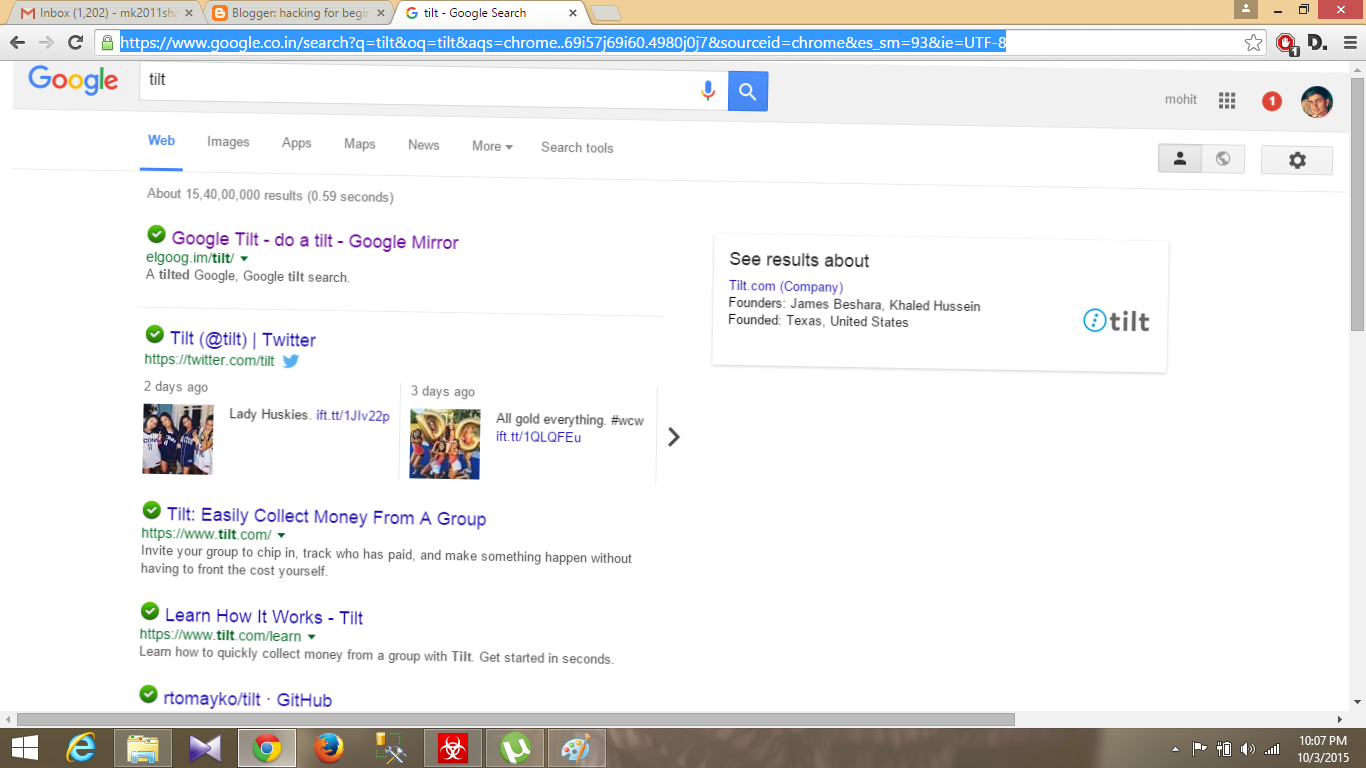Activate voice search microphone icon
The width and height of the screenshot is (1366, 768).
(708, 91)
